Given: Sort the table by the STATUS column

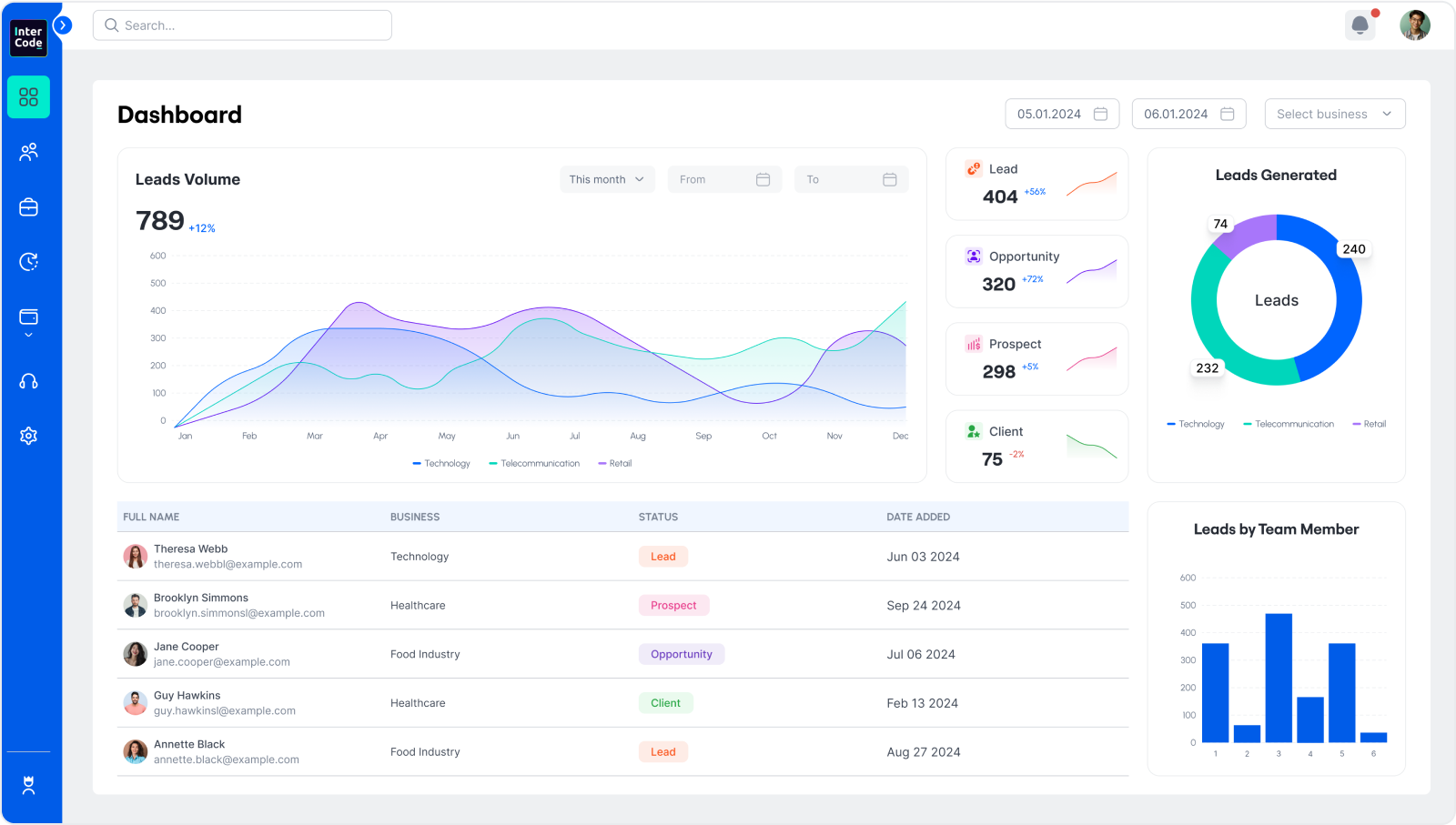Looking at the screenshot, I should click(x=658, y=517).
